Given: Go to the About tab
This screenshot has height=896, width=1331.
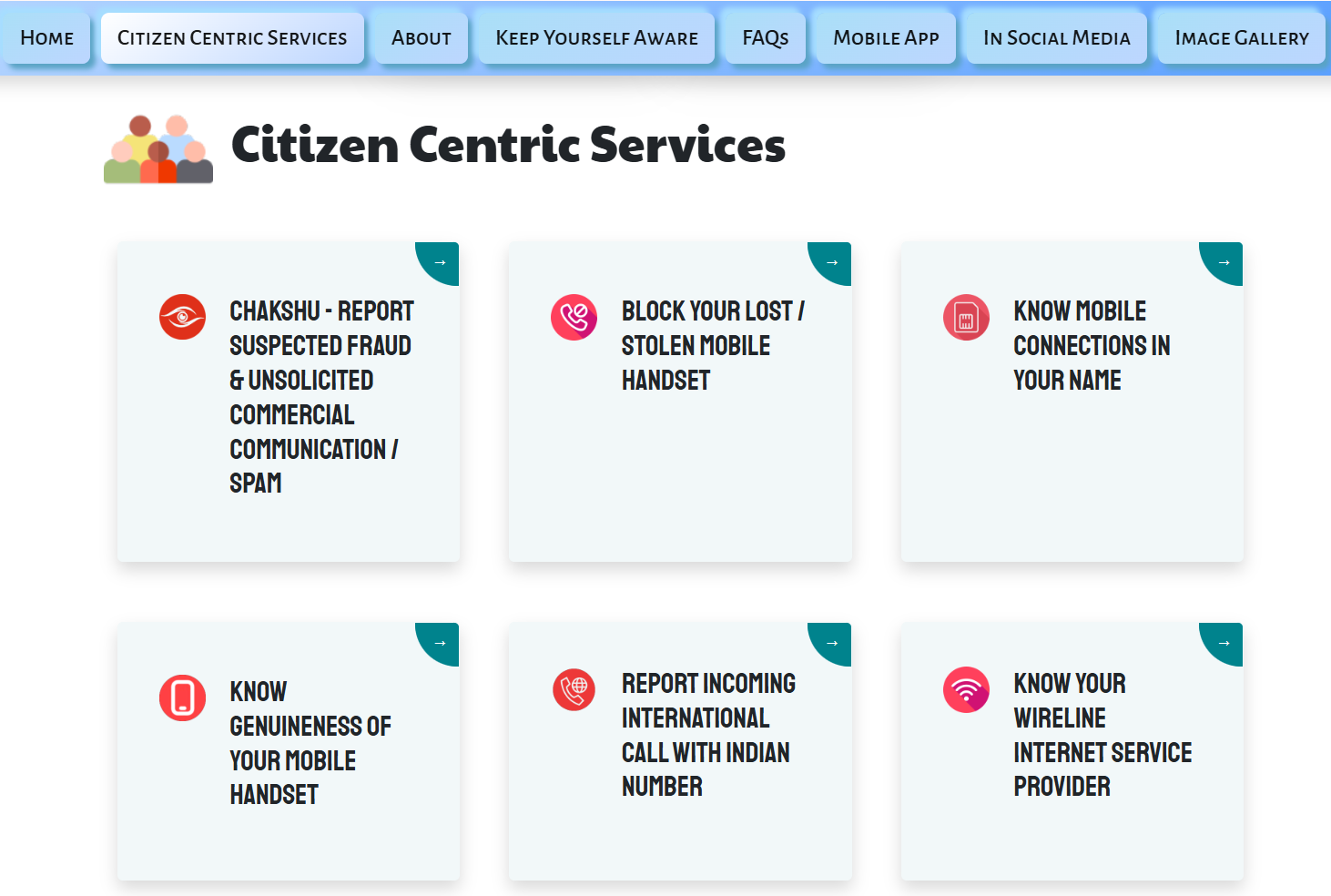Looking at the screenshot, I should [x=421, y=38].
